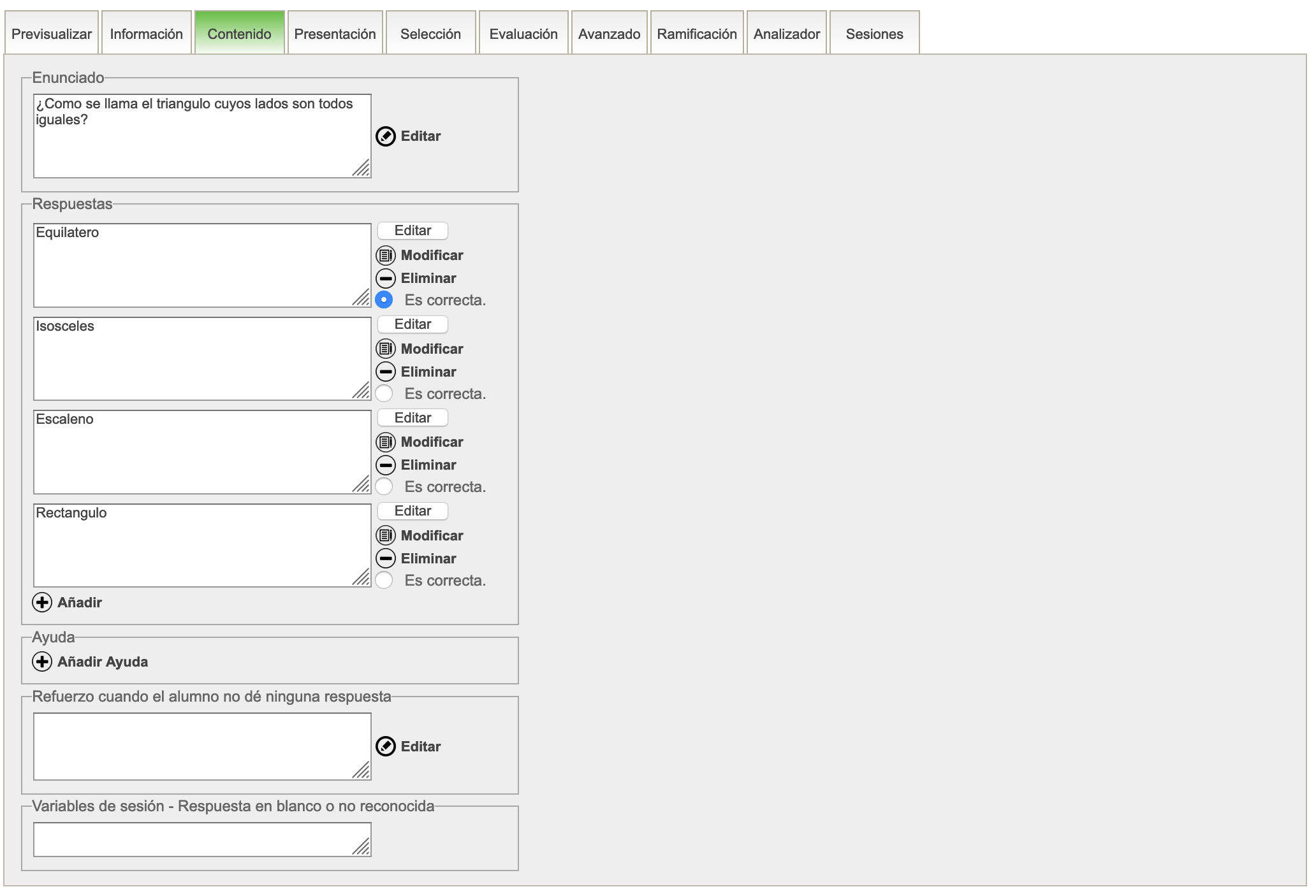Click the Eliminar icon for Isosceles answer
Viewport: 1316px width, 896px height.
point(385,372)
